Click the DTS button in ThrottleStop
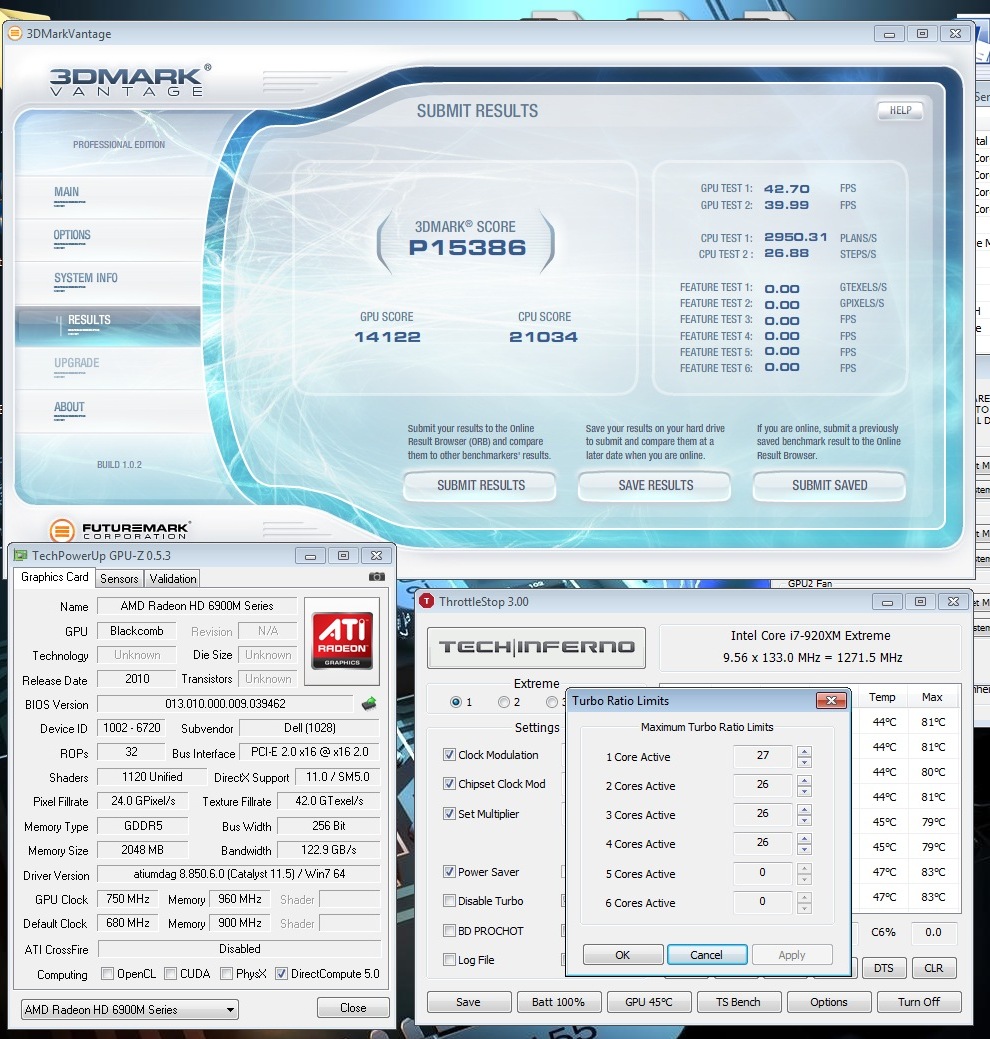 [883, 968]
